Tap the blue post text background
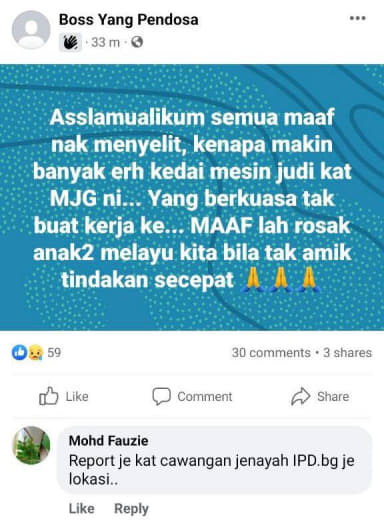 [x=192, y=197]
